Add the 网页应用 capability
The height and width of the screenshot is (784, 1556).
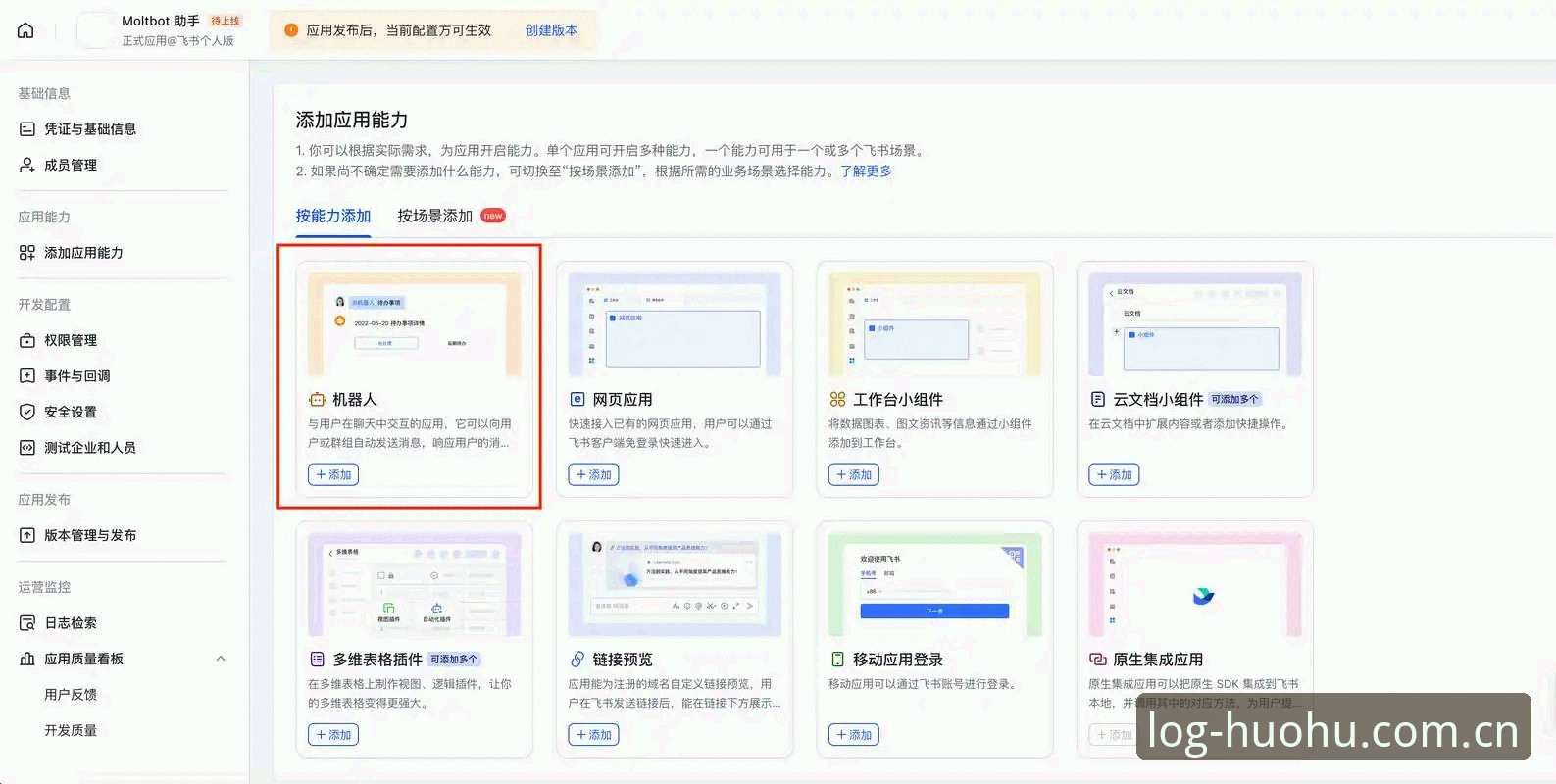click(x=593, y=475)
